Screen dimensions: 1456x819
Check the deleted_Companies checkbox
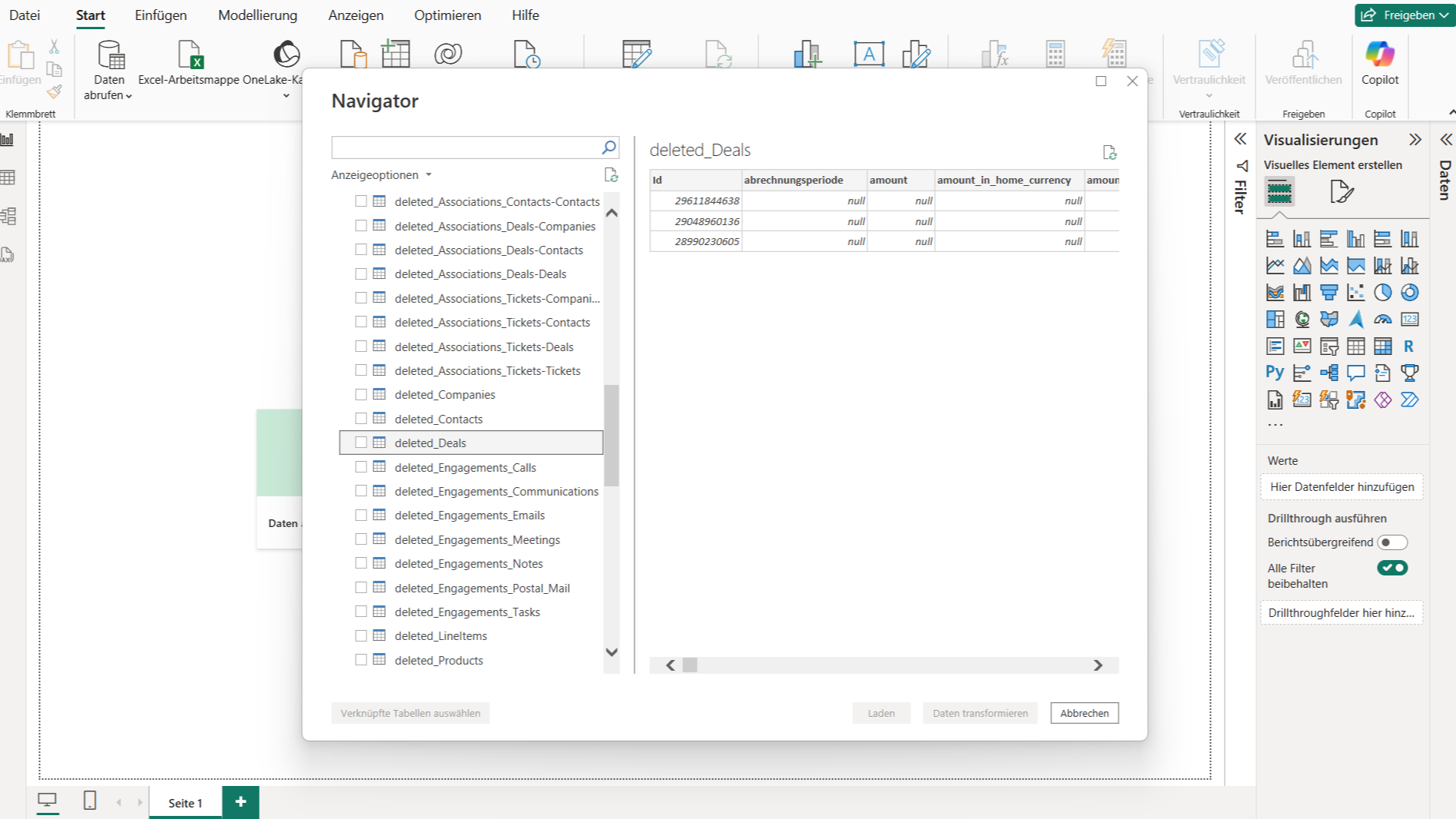click(361, 394)
